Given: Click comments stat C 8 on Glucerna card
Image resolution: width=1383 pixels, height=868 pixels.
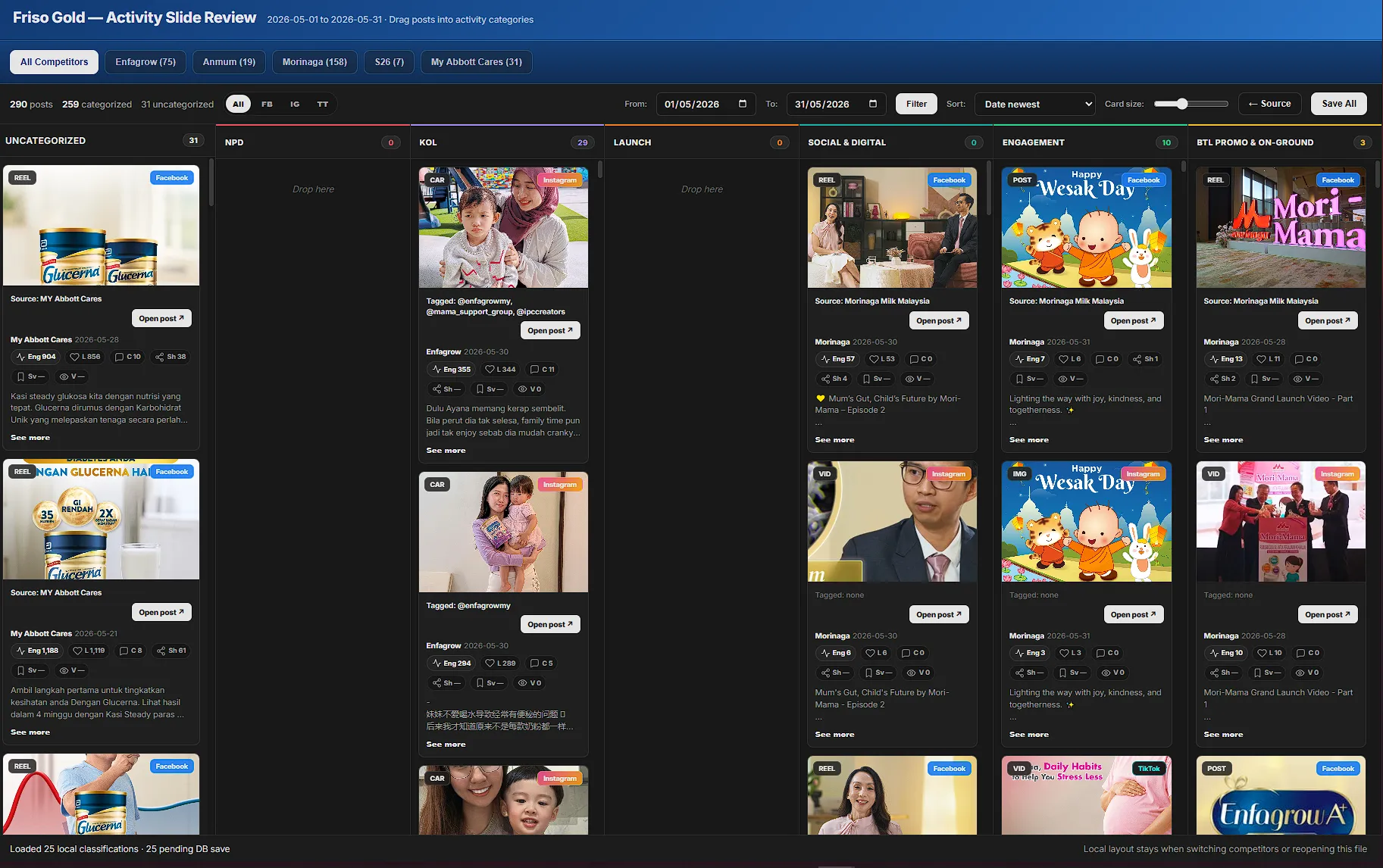Looking at the screenshot, I should tap(131, 651).
